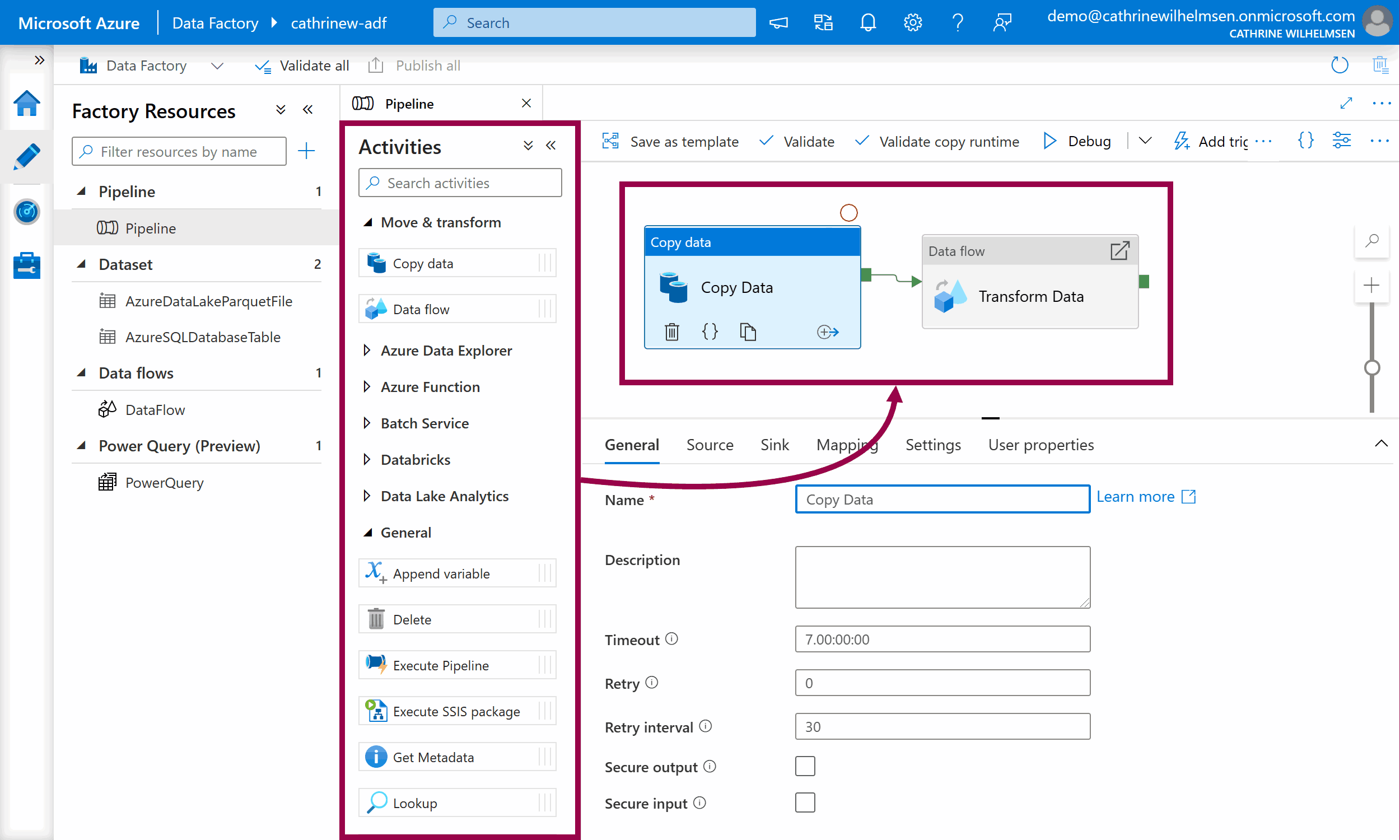Click add output arrow icon on Copy Data activity
The height and width of the screenshot is (840, 1400).
pyautogui.click(x=827, y=332)
